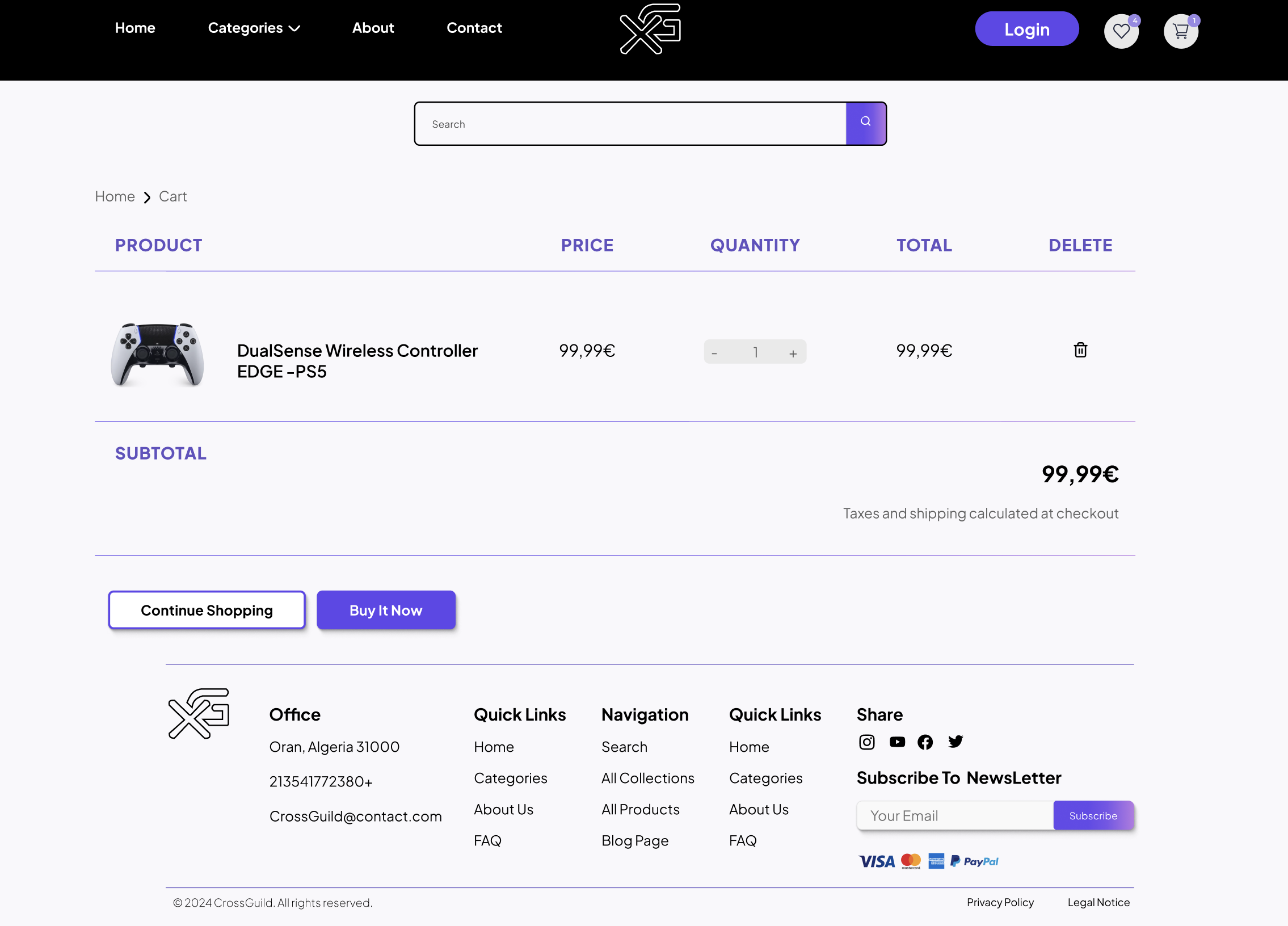Screen dimensions: 1288x926
Task: Click the Login button
Action: (x=1027, y=29)
